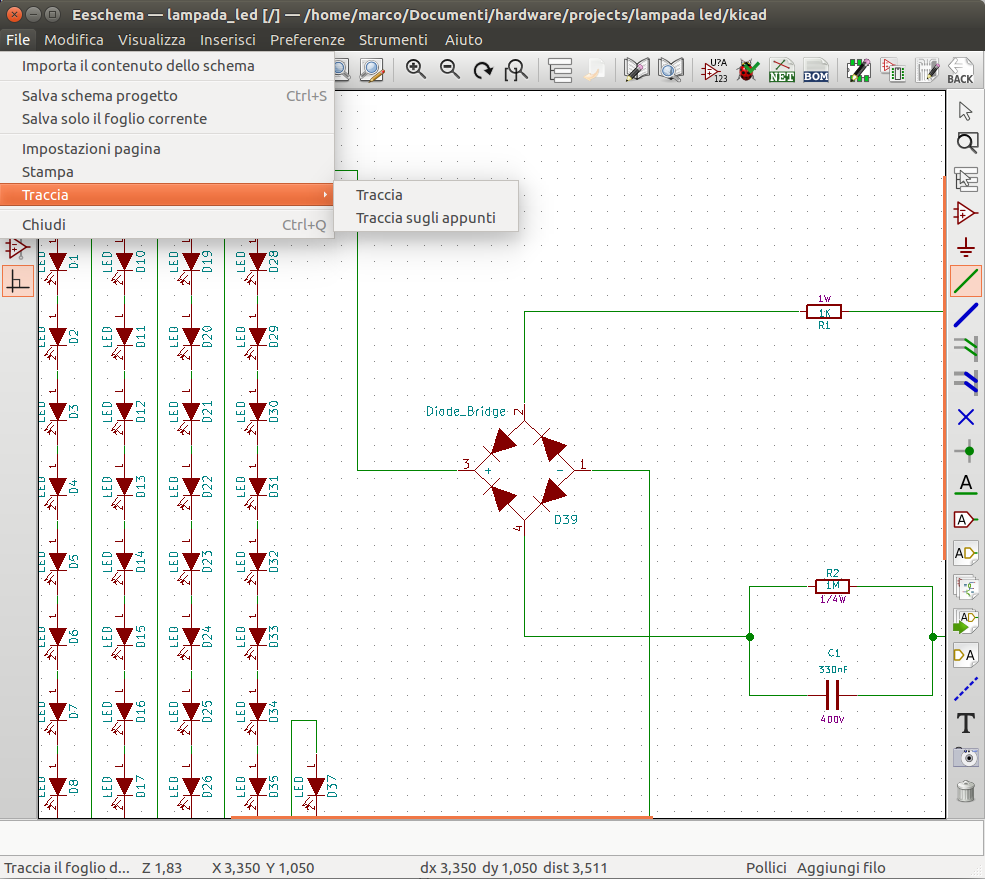Expand the Traccia submenu arrow

[325, 195]
